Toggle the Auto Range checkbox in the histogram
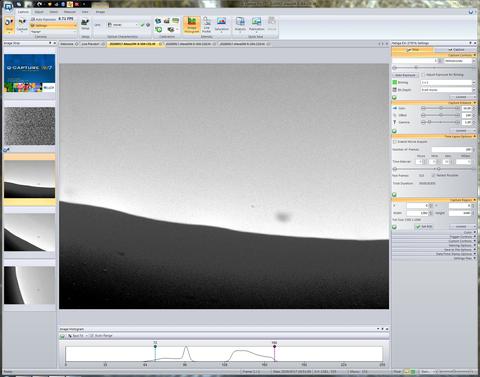Screen dimensions: 480x377 coord(92,336)
